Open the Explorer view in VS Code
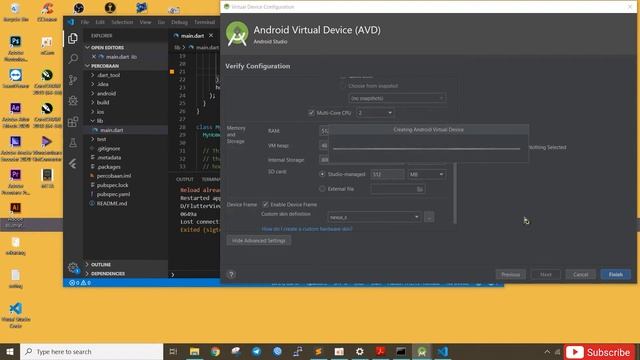The width and height of the screenshot is (640, 360). click(73, 38)
